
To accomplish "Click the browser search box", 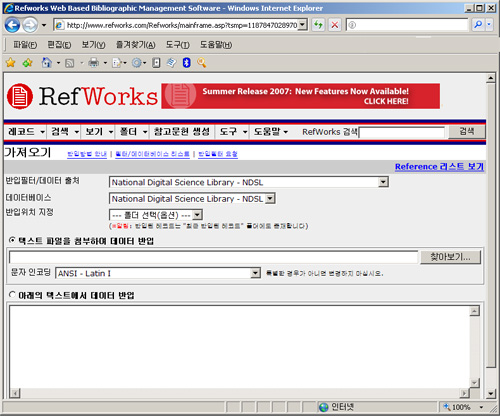I will 408,25.
